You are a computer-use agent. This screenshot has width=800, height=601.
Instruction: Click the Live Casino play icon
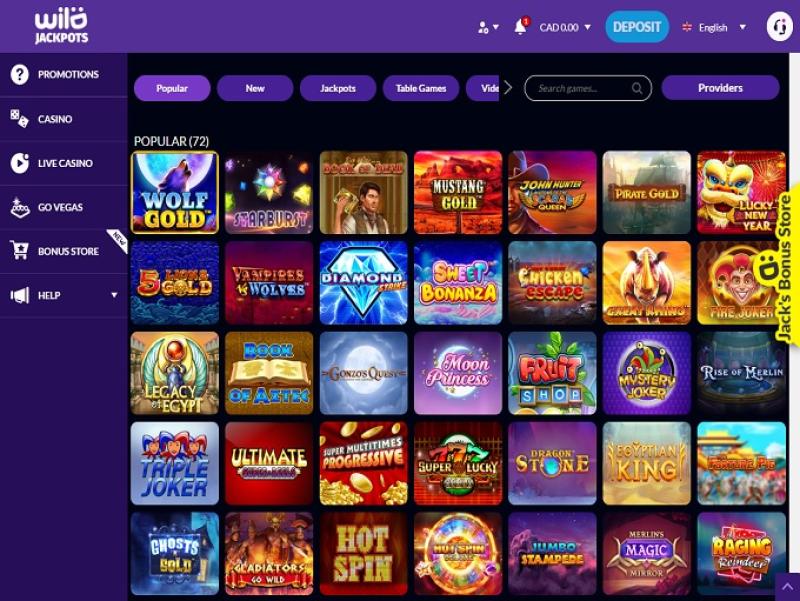pos(19,163)
